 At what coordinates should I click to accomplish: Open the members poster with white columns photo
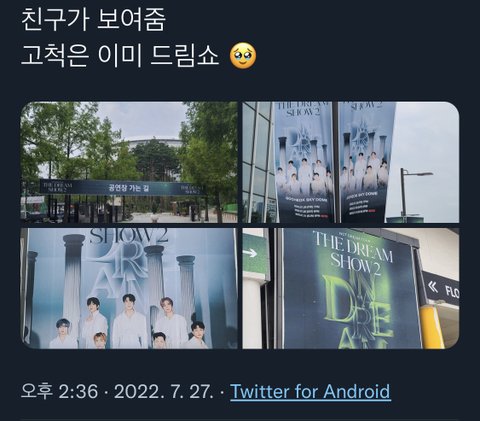[129, 288]
